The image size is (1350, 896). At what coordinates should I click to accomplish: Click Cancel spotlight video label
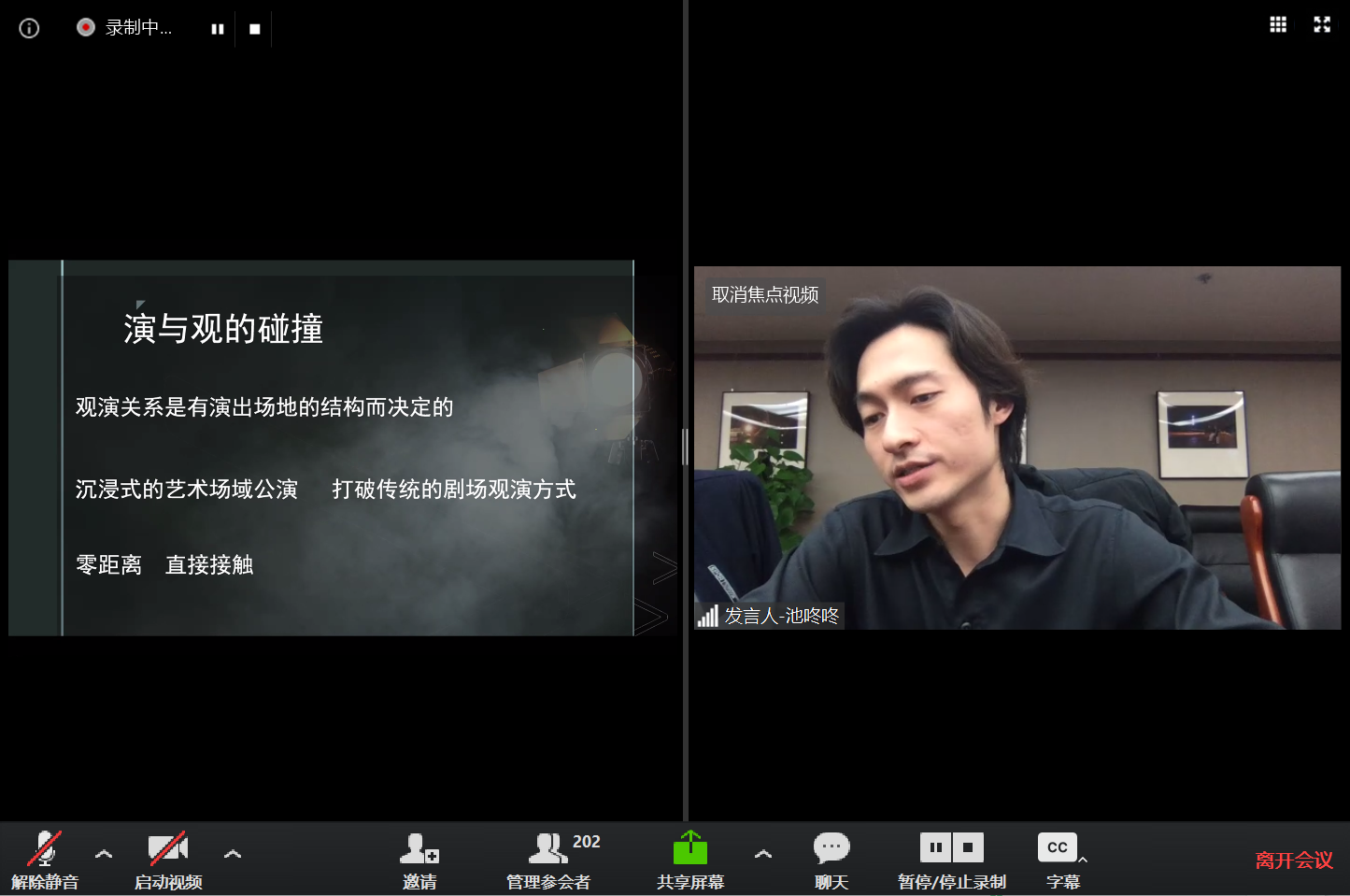[765, 295]
